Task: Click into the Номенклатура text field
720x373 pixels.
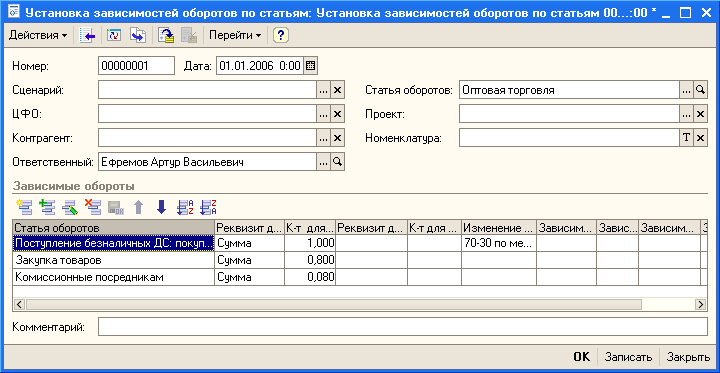Action: (569, 138)
